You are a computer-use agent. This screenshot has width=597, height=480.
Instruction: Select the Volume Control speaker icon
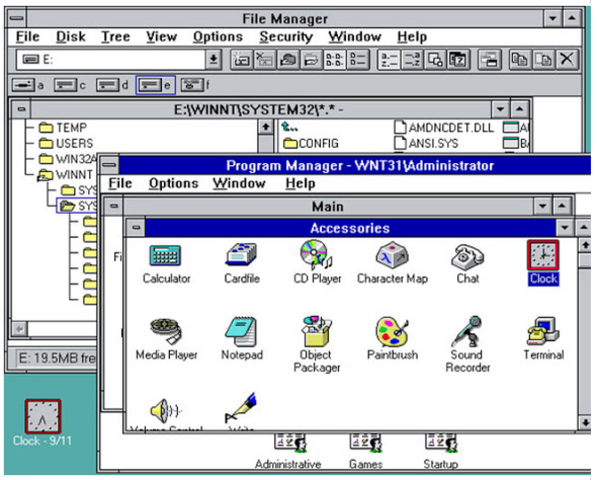tap(166, 410)
